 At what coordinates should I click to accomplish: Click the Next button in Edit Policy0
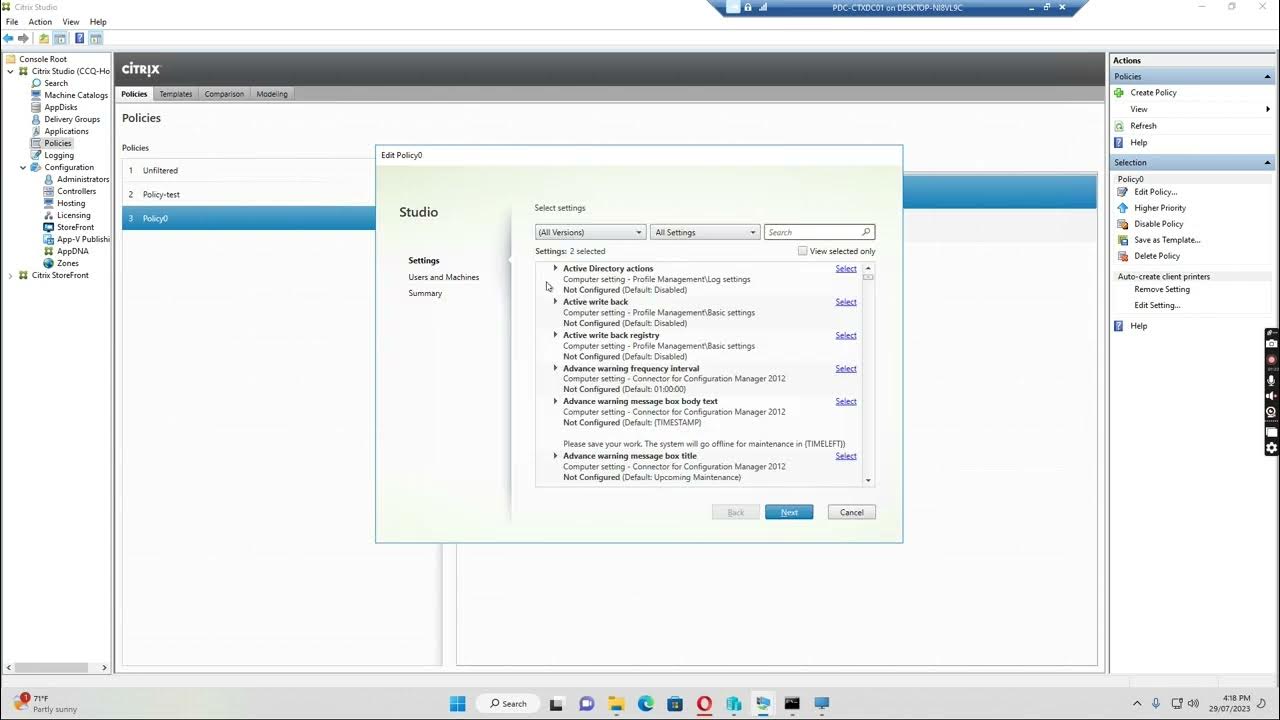coord(789,512)
